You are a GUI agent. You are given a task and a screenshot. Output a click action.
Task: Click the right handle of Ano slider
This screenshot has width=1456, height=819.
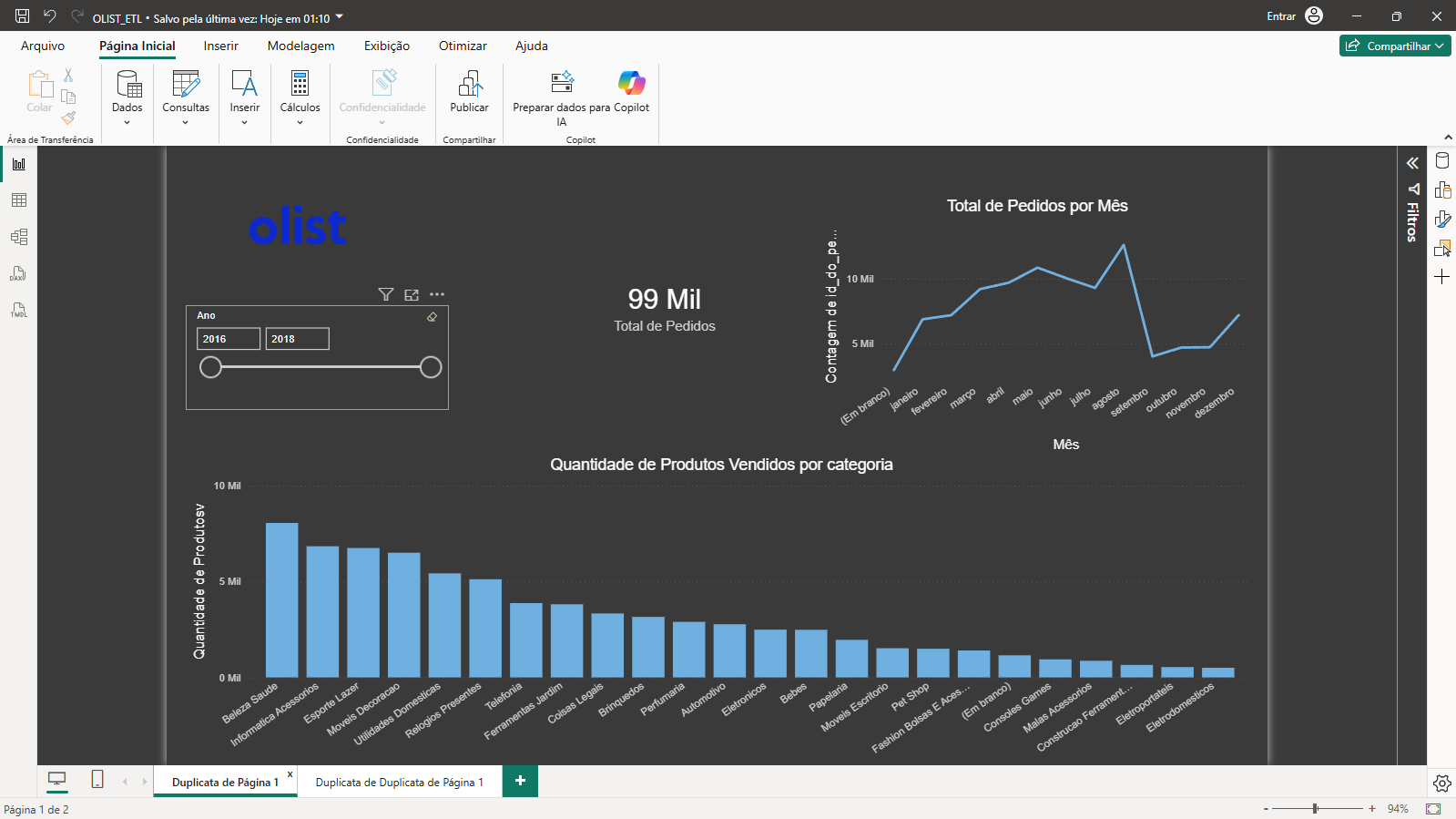tap(431, 367)
